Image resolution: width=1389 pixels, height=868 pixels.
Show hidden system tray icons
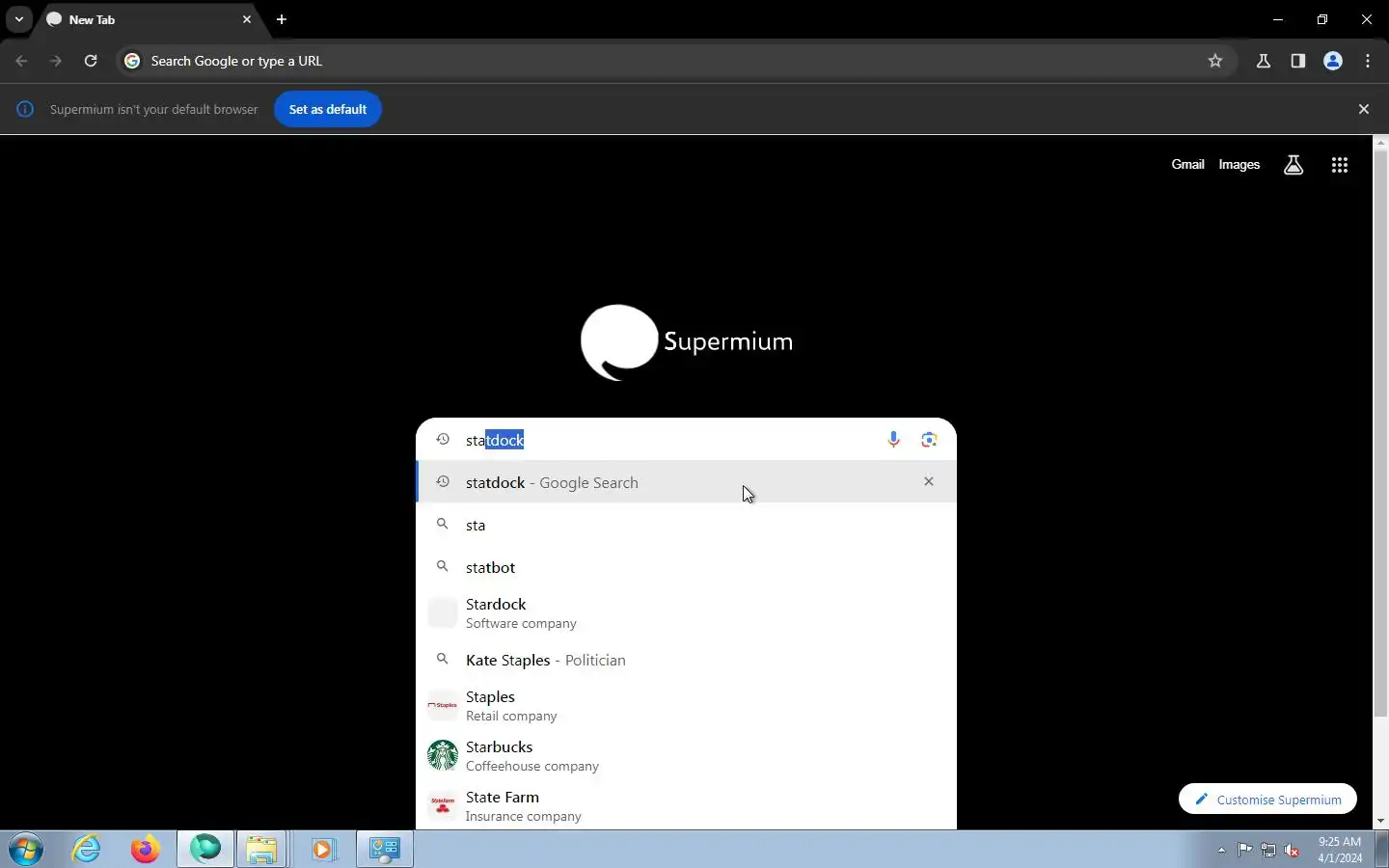[1221, 851]
